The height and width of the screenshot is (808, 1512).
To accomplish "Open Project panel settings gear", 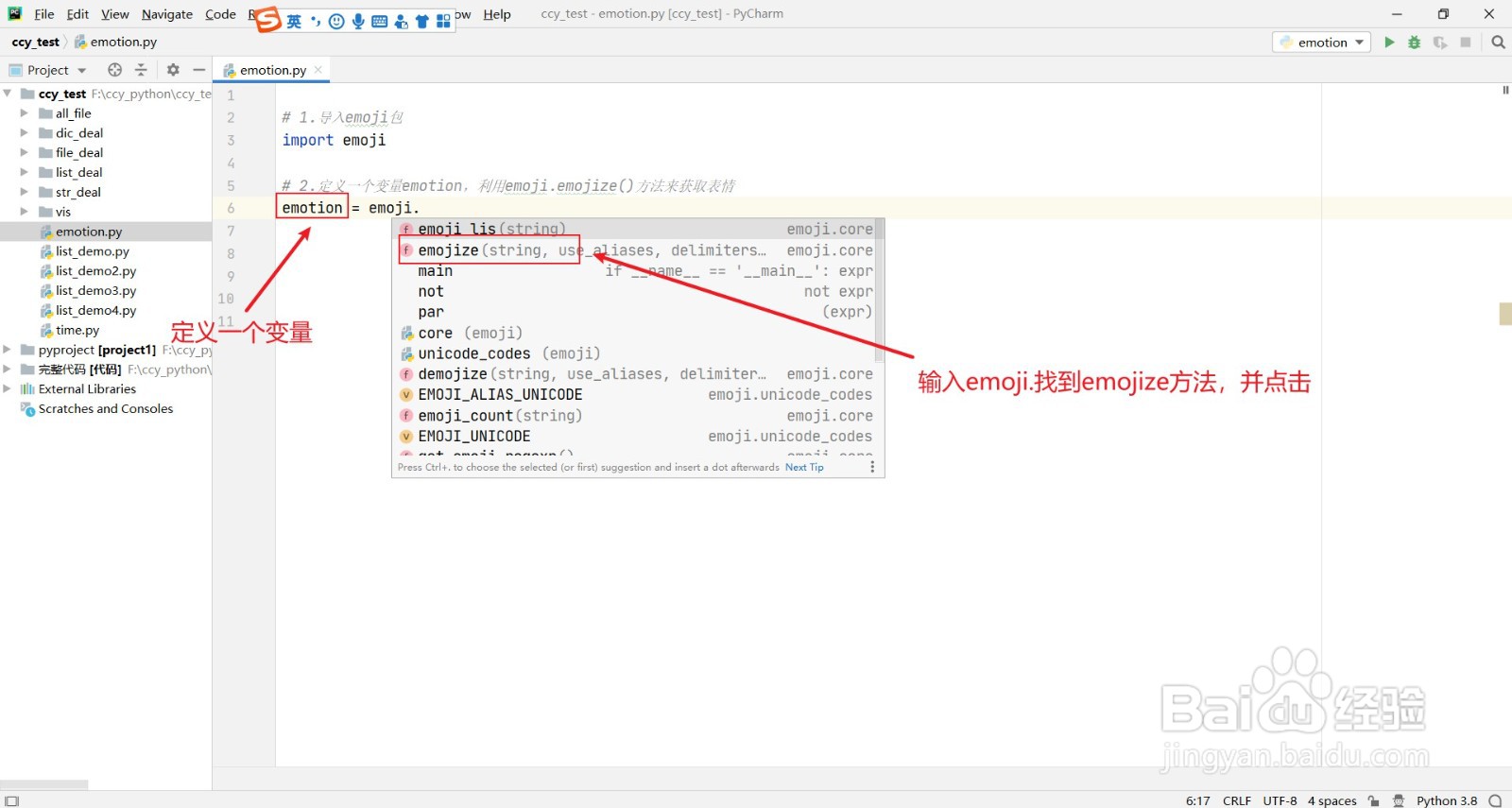I will (173, 70).
